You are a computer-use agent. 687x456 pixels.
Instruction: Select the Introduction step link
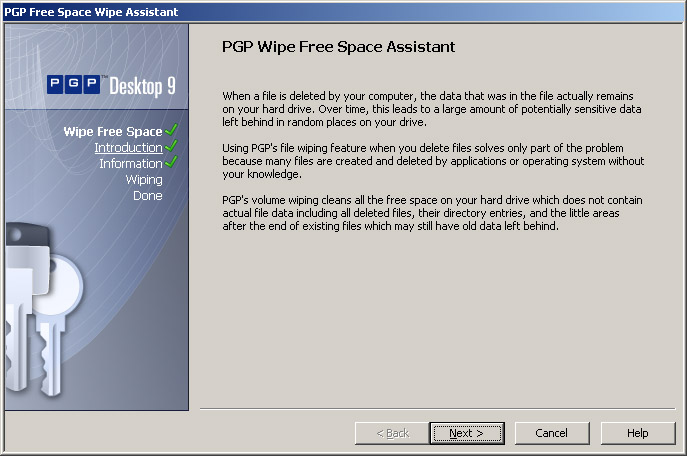click(128, 148)
